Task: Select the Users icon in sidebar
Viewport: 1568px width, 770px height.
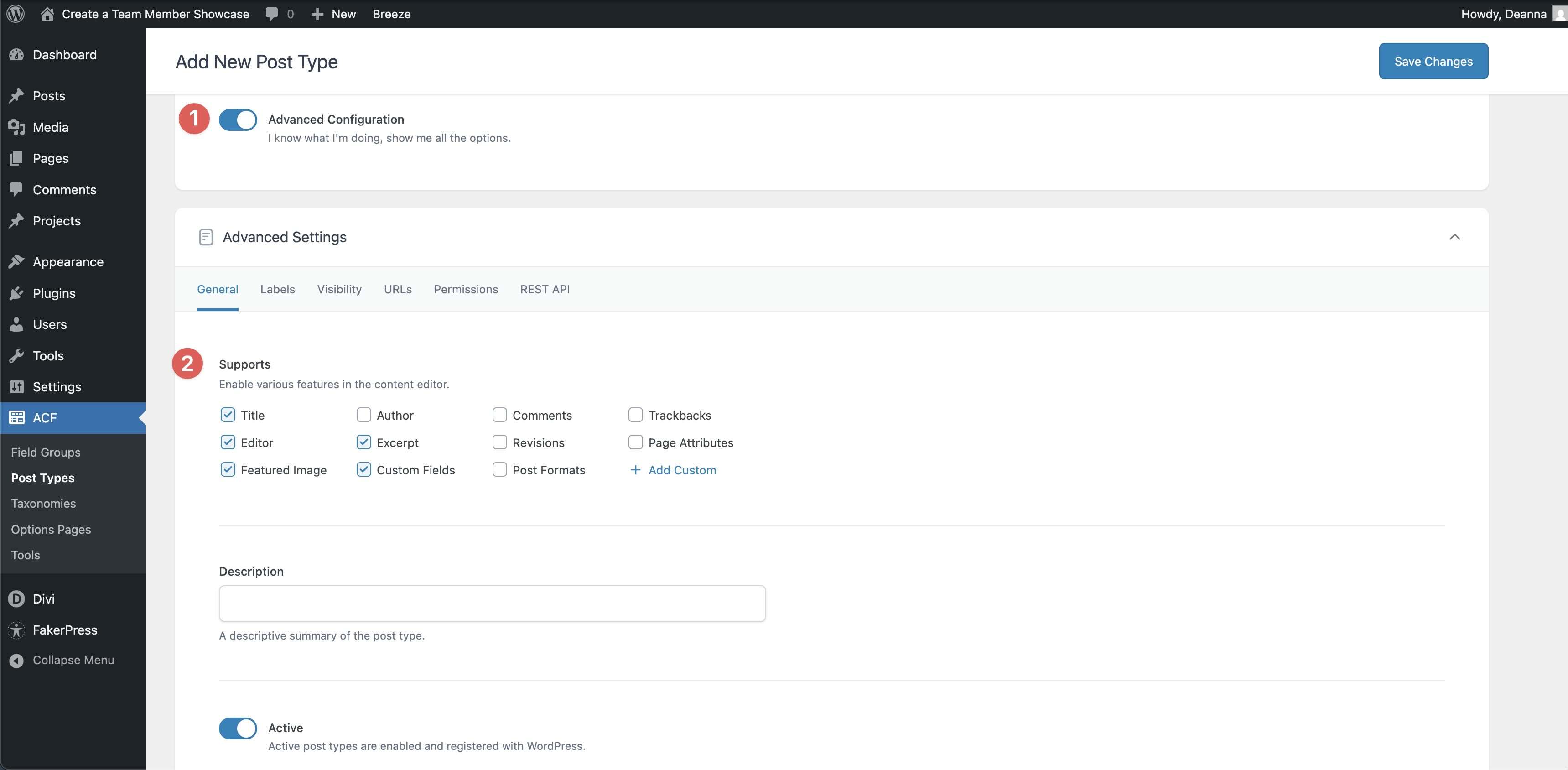Action: (x=17, y=324)
